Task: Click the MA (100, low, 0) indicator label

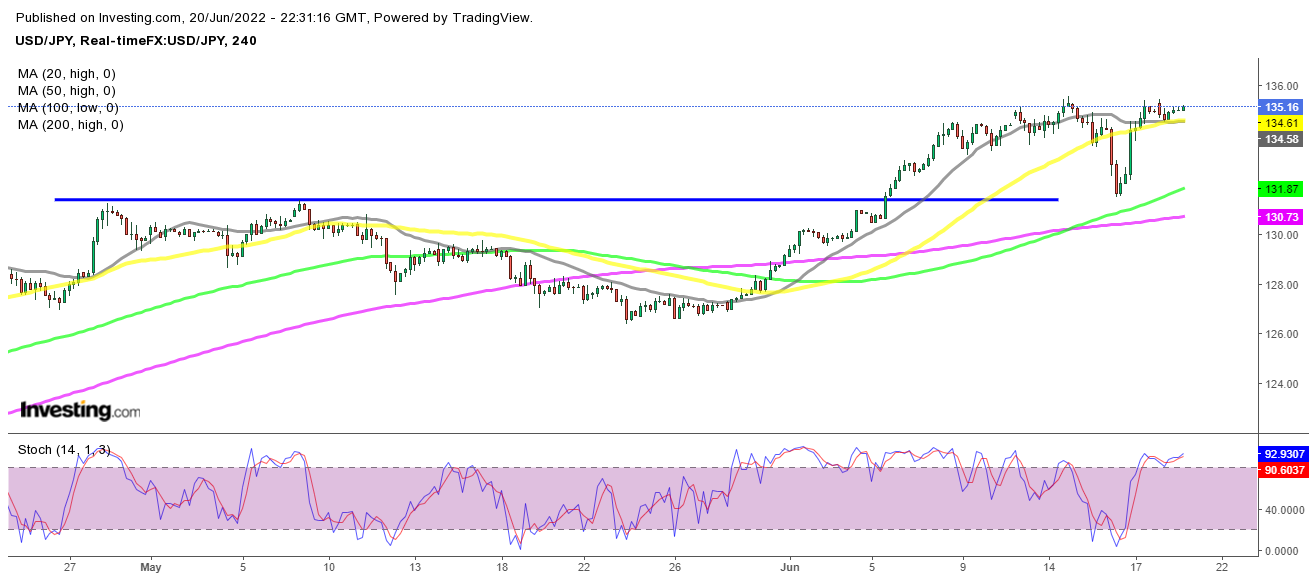Action: (67, 107)
